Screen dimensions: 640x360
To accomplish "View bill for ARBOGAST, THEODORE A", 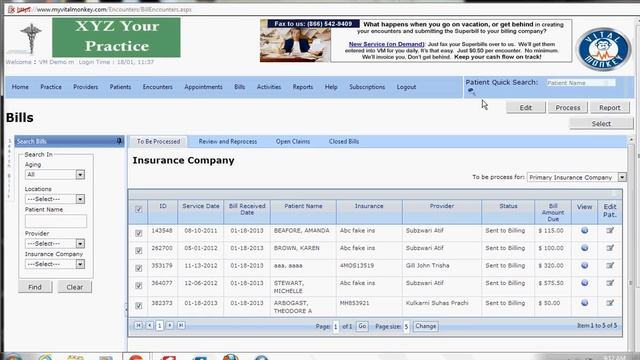I will [584, 303].
